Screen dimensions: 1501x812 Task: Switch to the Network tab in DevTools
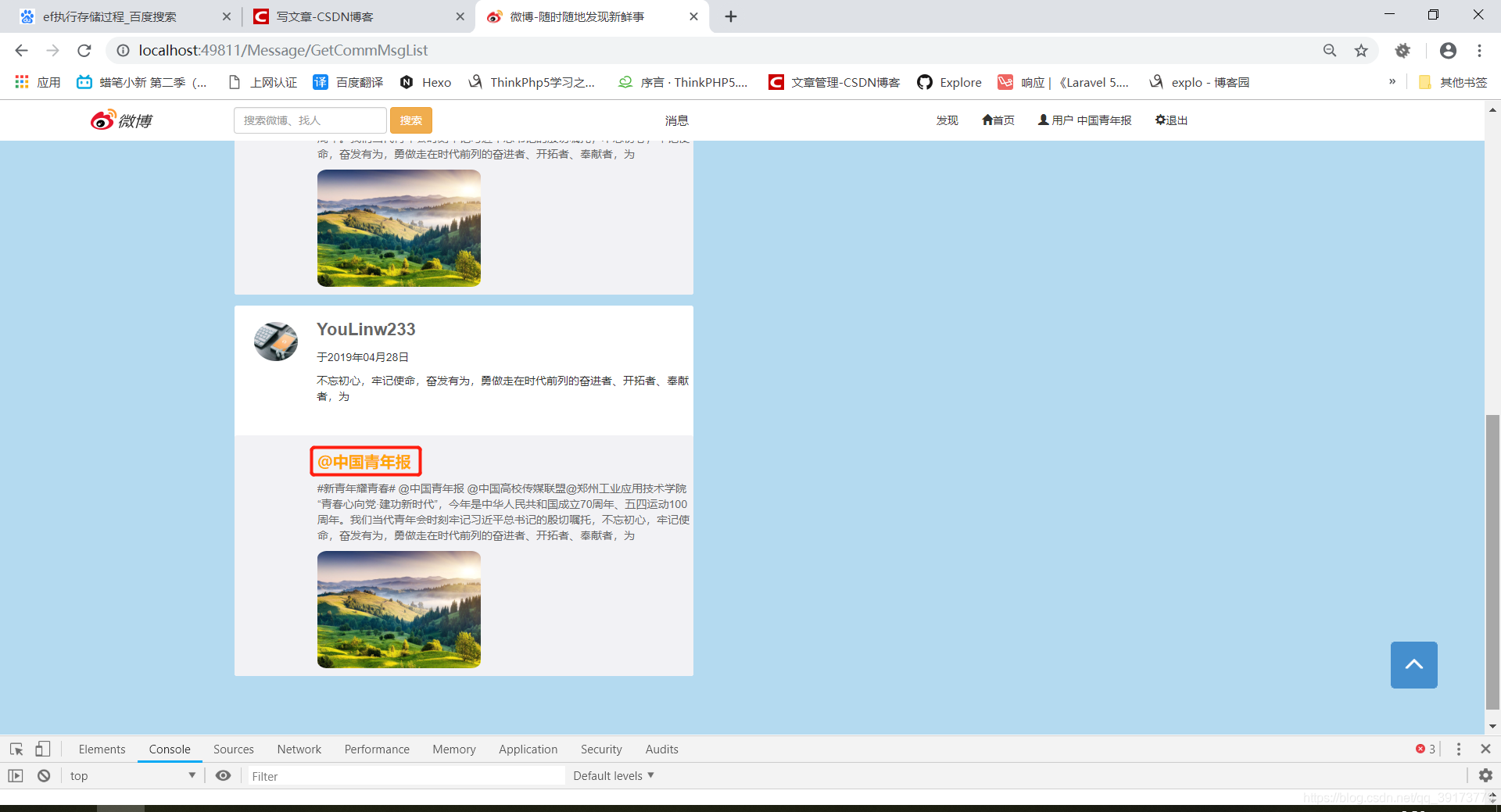(x=299, y=749)
